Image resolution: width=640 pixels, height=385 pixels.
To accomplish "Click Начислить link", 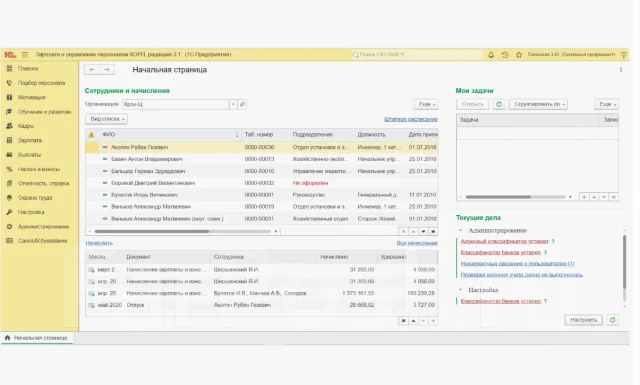I will 99,243.
